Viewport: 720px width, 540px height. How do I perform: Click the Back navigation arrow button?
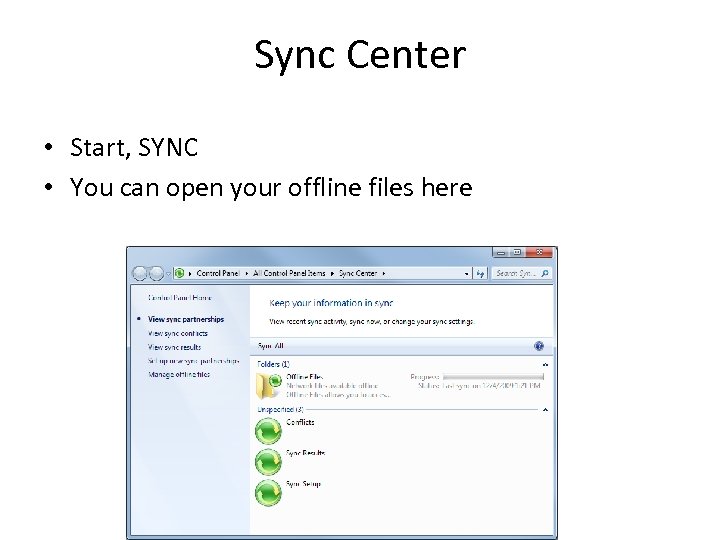click(x=139, y=273)
